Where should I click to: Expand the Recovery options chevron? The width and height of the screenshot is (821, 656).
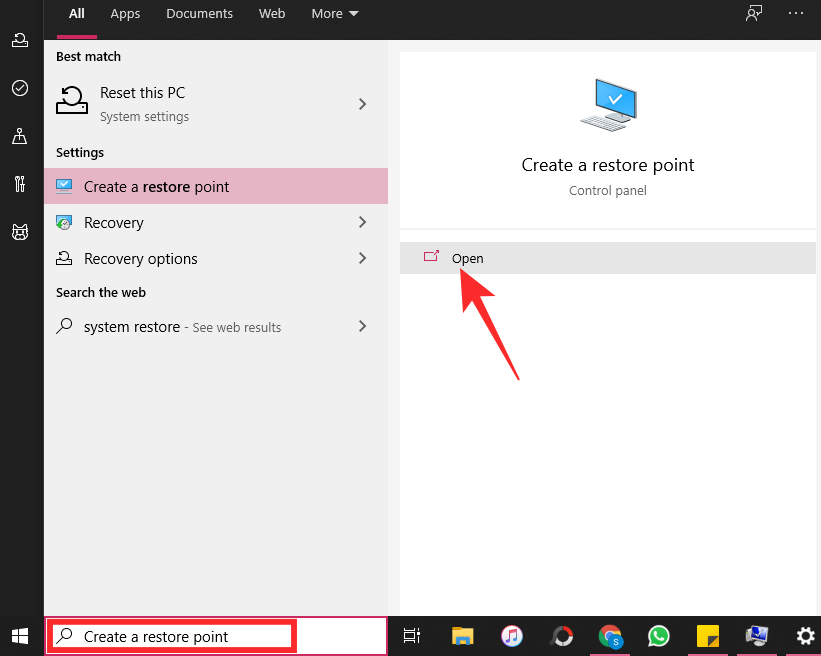point(362,258)
